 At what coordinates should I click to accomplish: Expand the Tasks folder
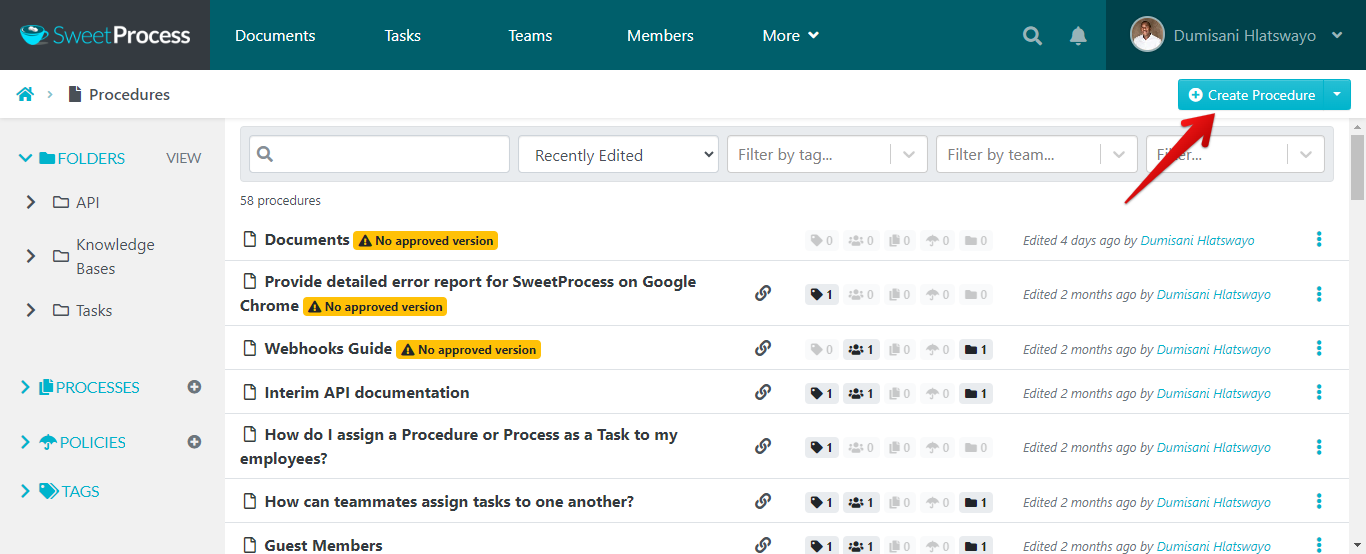point(31,310)
